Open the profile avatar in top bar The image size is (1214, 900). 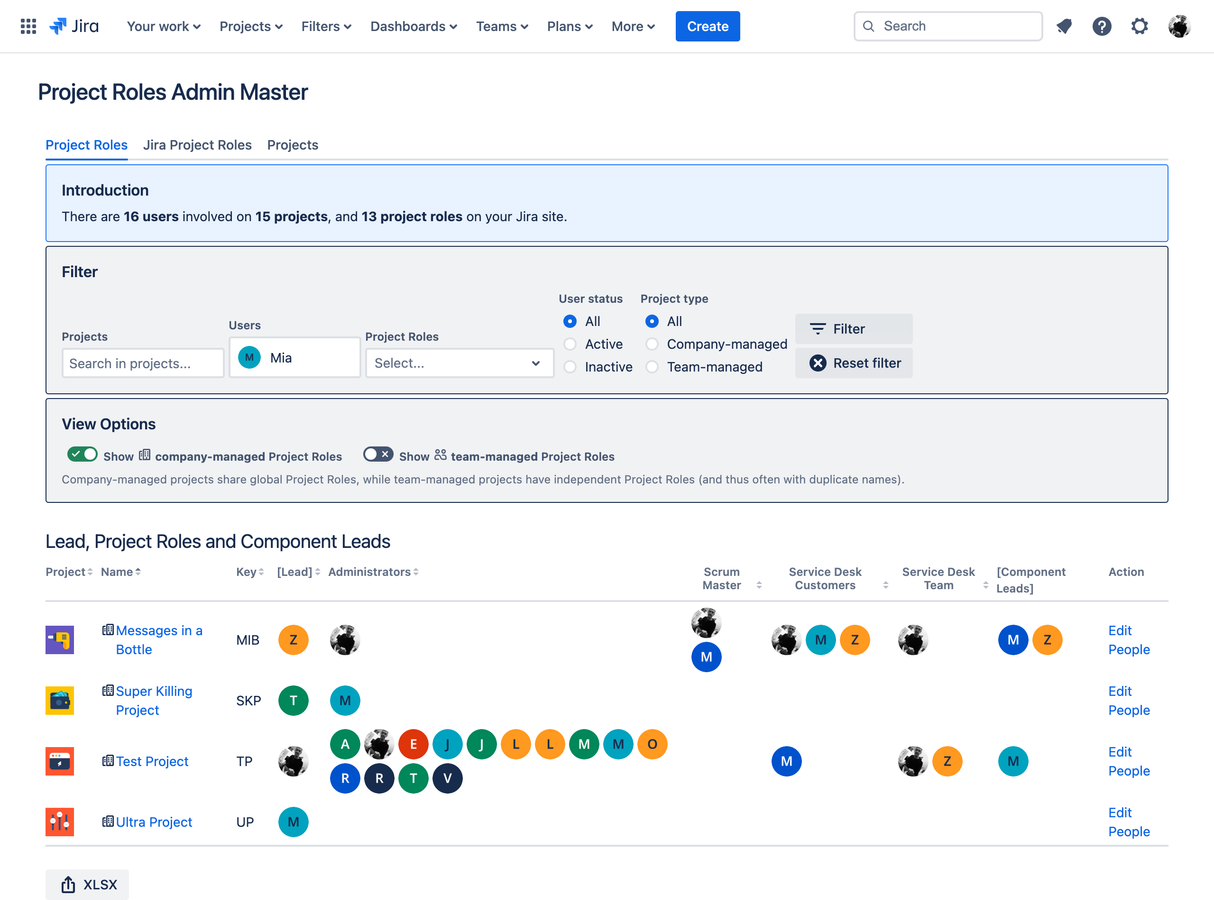click(x=1179, y=26)
